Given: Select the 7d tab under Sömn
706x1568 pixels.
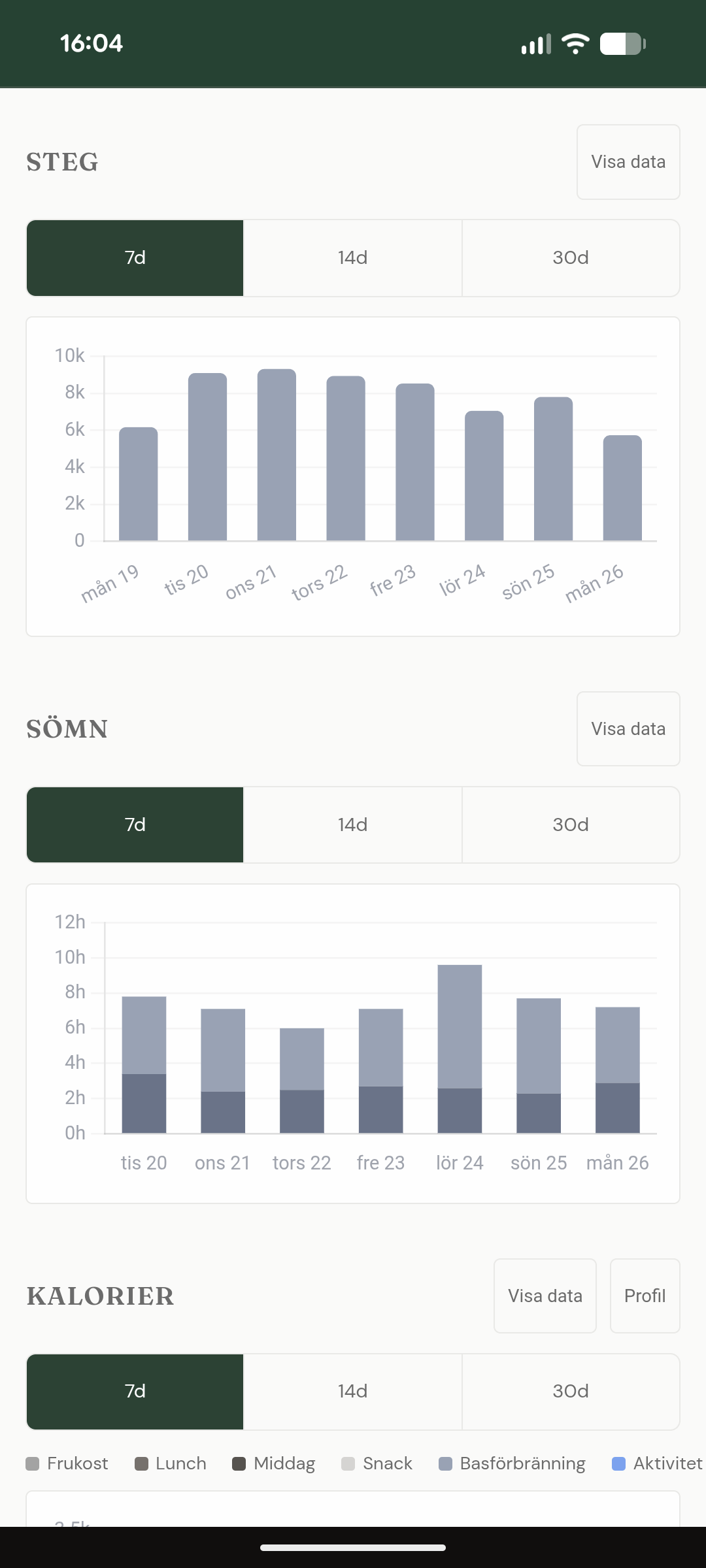Looking at the screenshot, I should point(135,825).
